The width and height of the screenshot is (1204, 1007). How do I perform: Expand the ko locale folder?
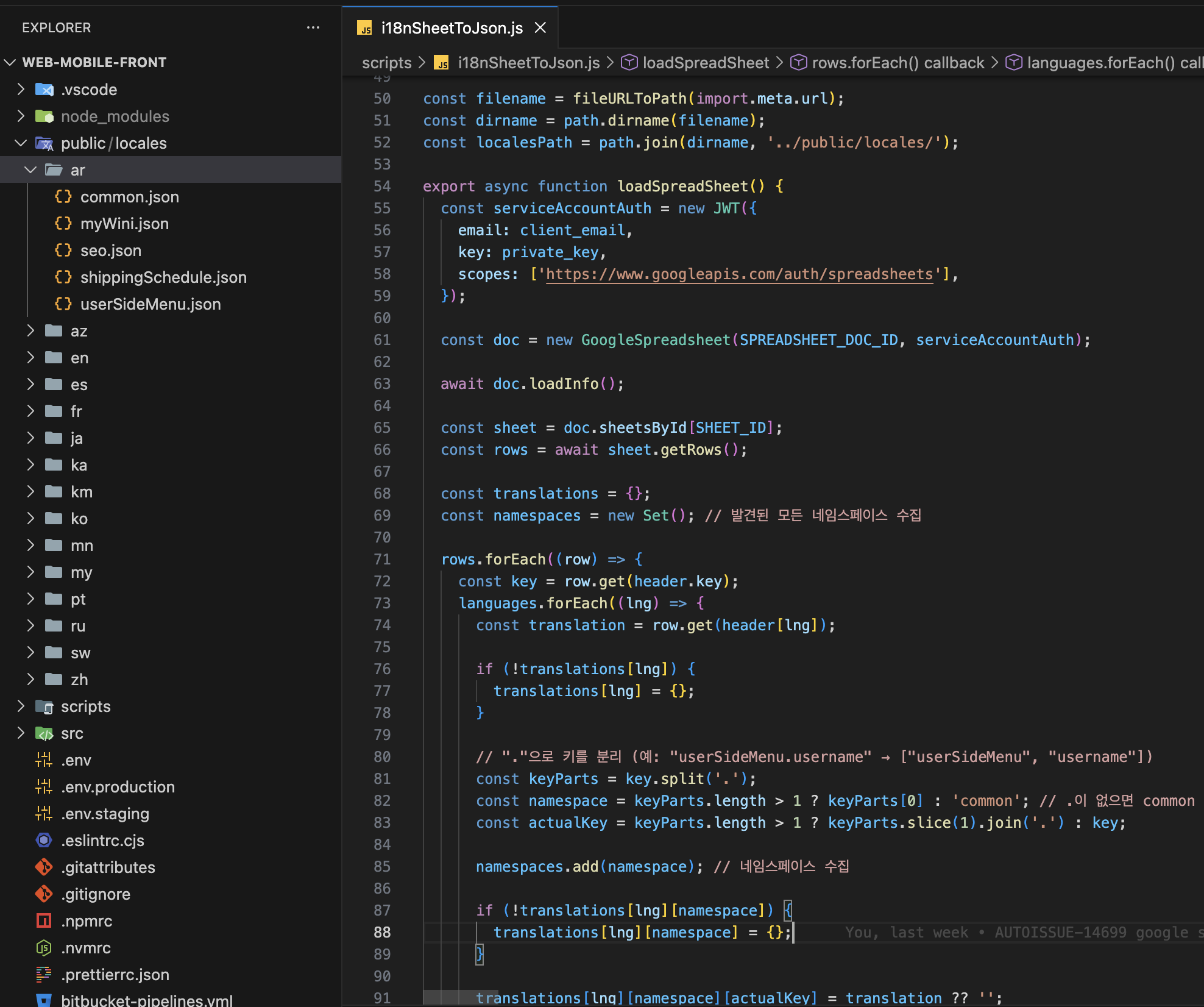tap(30, 519)
